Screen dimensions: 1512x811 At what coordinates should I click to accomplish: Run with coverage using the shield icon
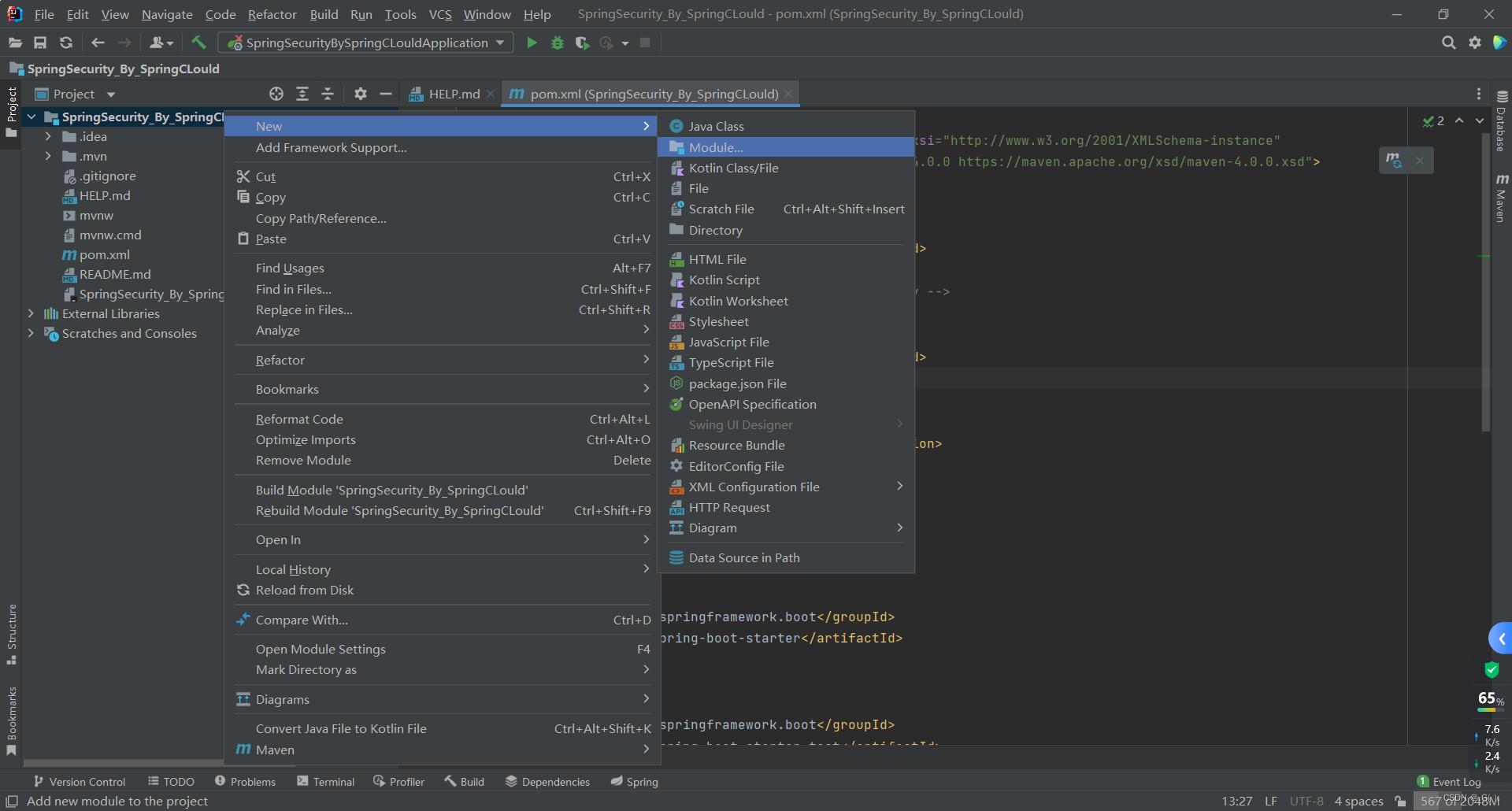coord(582,43)
